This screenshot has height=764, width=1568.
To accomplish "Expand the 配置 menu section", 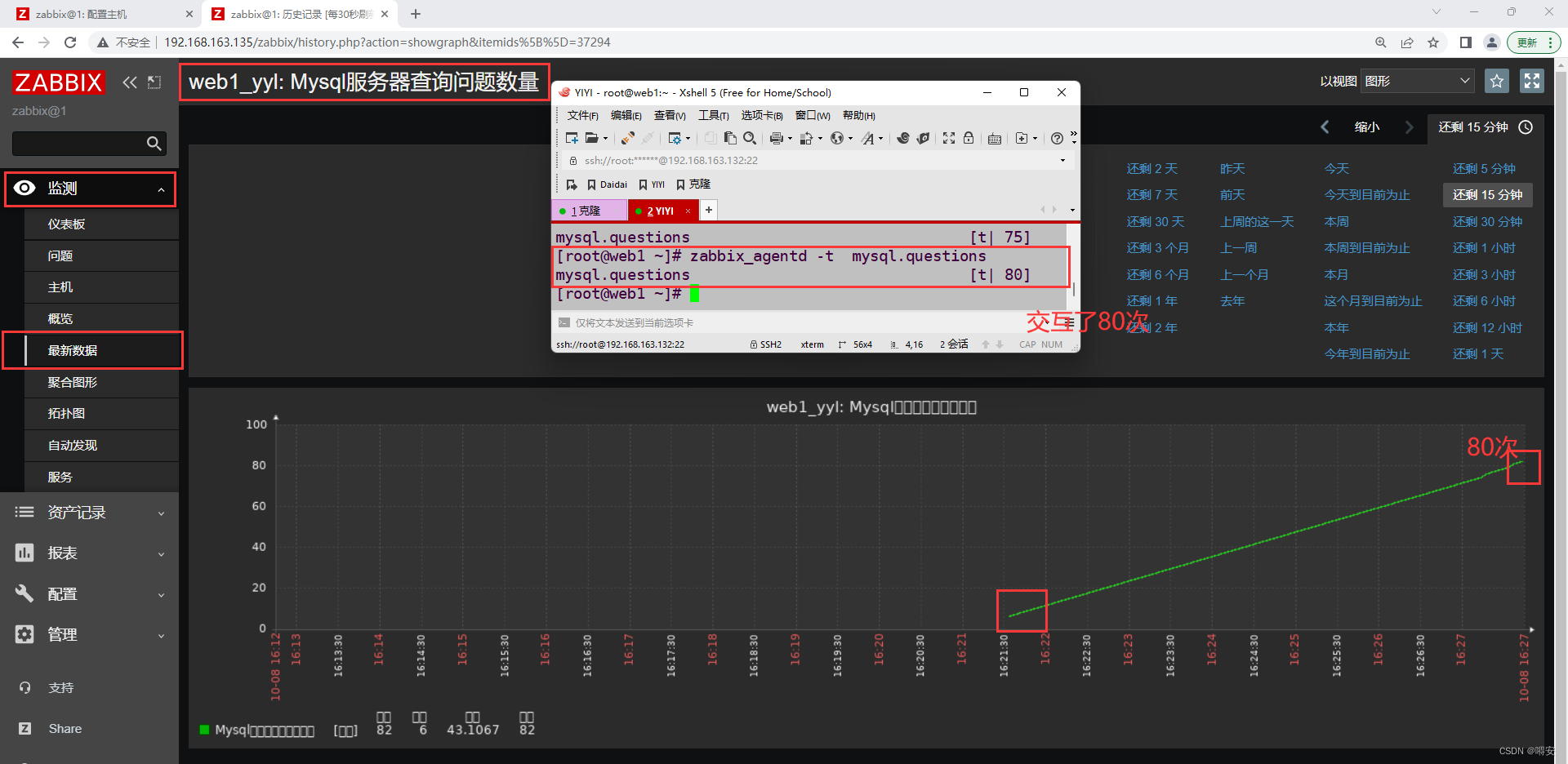I will (x=90, y=594).
